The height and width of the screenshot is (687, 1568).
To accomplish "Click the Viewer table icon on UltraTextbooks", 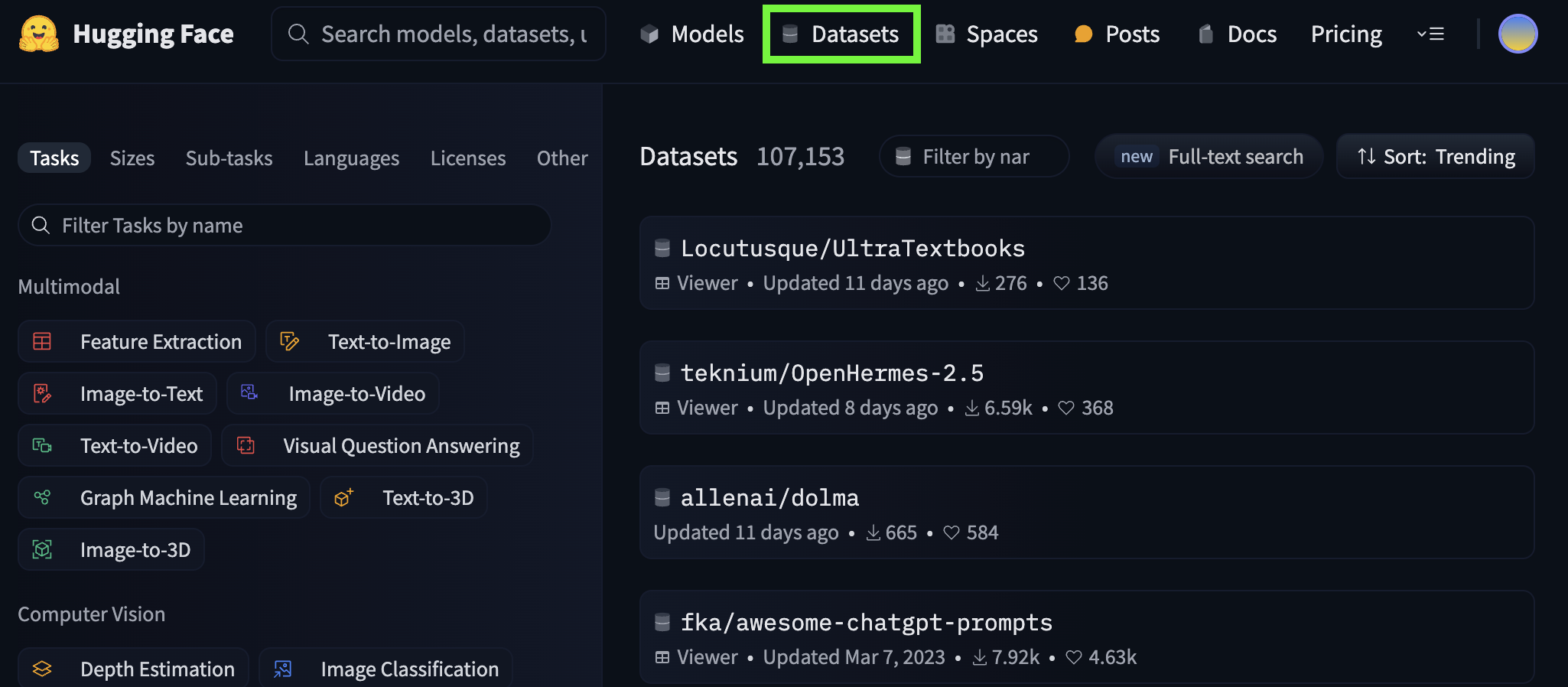I will point(662,283).
